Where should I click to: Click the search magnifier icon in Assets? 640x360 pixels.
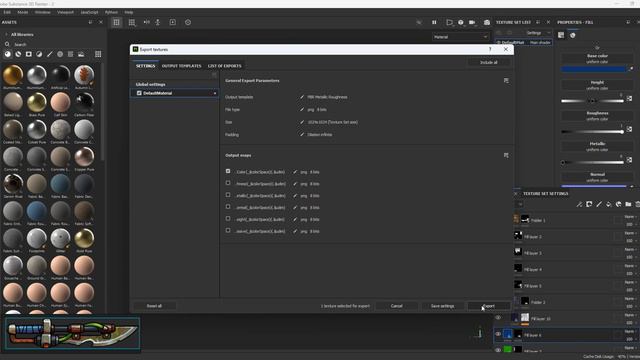point(7,44)
